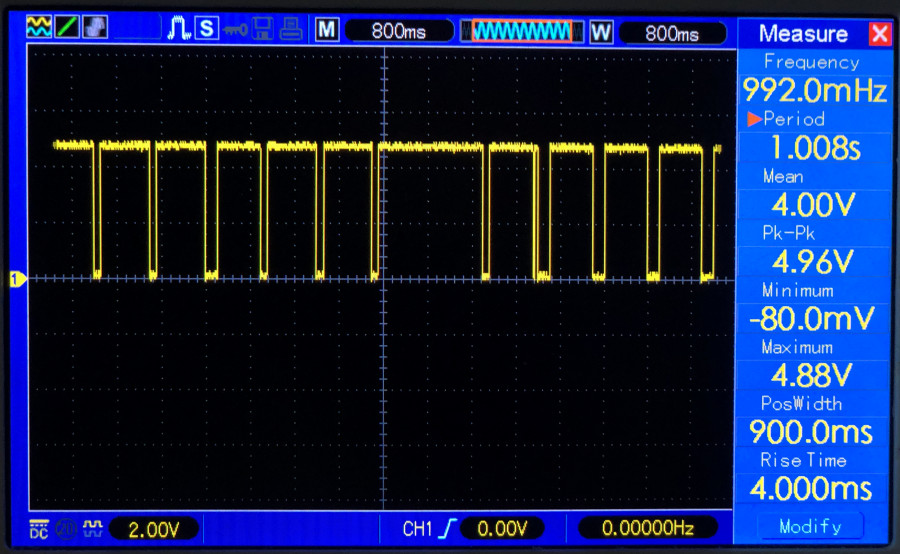Click the green diagonal line icon

67,27
